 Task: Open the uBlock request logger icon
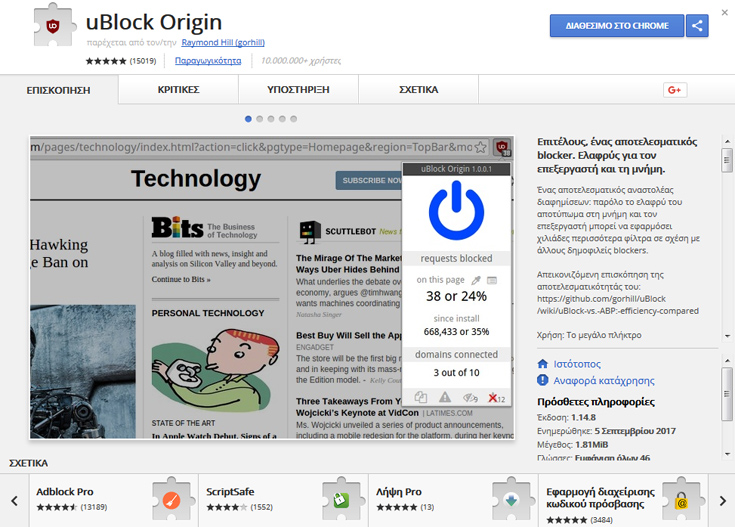492,280
